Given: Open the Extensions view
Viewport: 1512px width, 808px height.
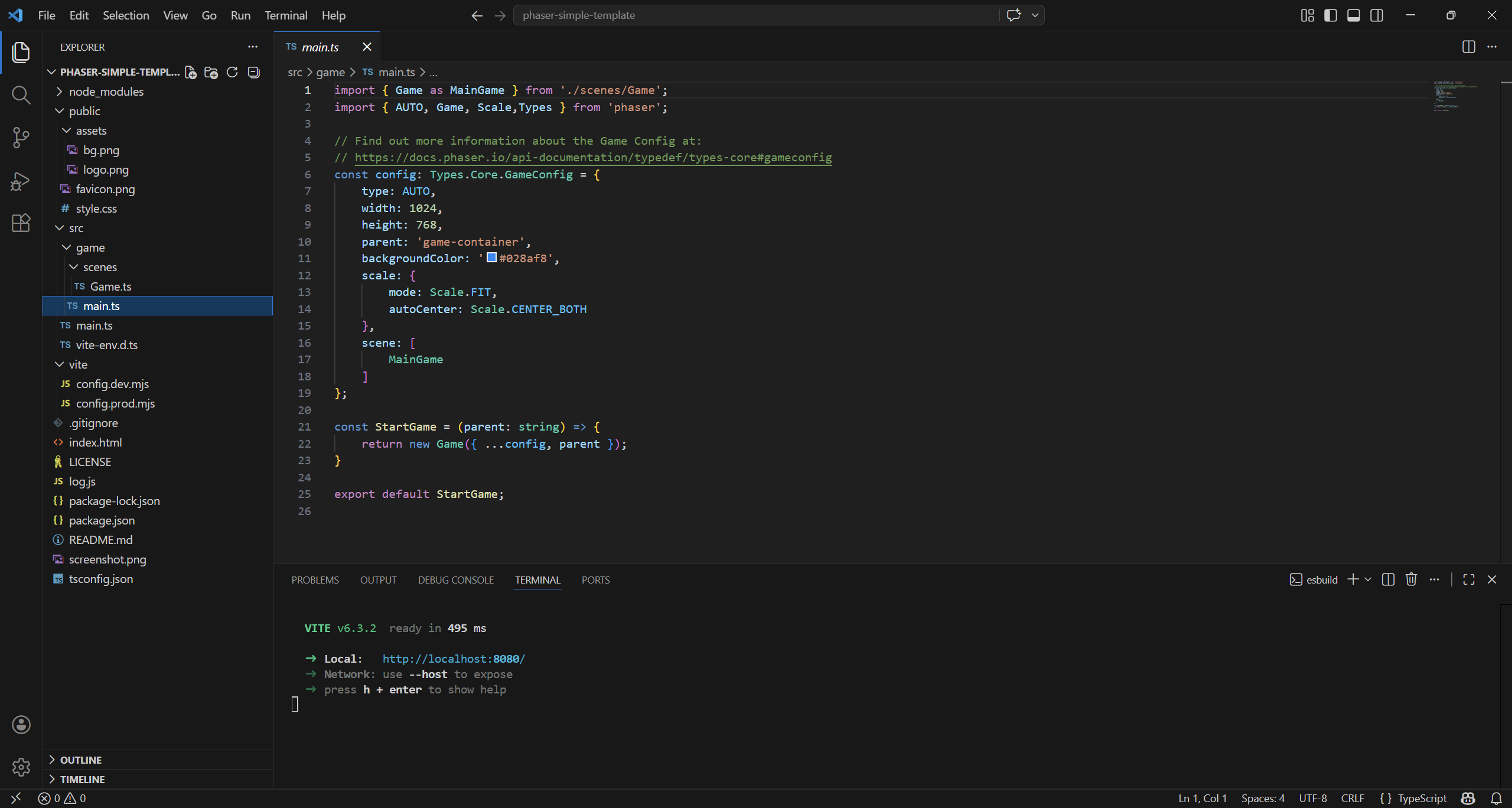Looking at the screenshot, I should pos(21,223).
